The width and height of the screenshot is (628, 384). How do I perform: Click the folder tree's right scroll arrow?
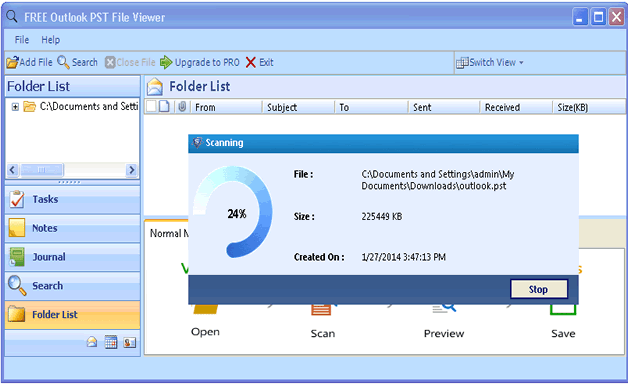(131, 170)
